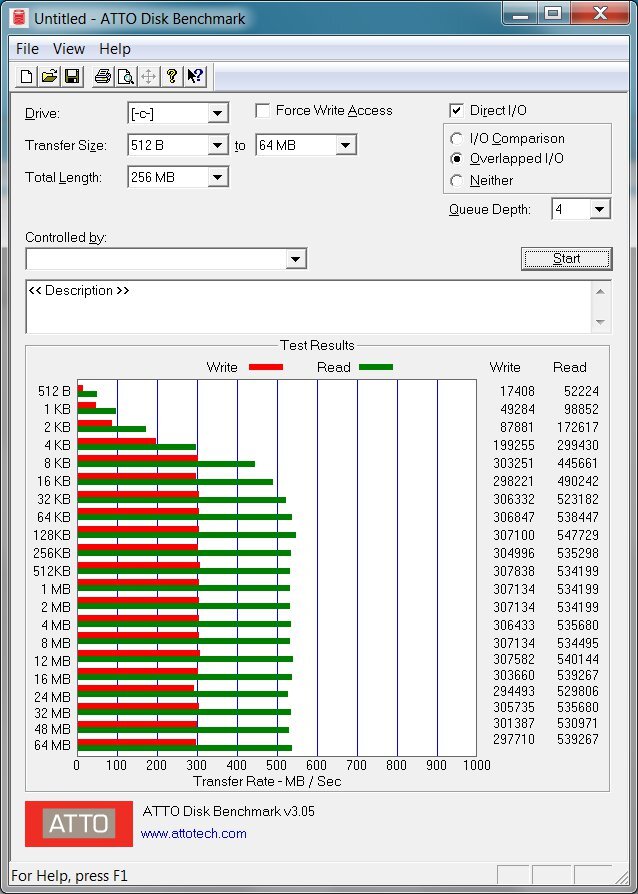The height and width of the screenshot is (894, 638).
Task: Click the New file toolbar icon
Action: pyautogui.click(x=27, y=76)
